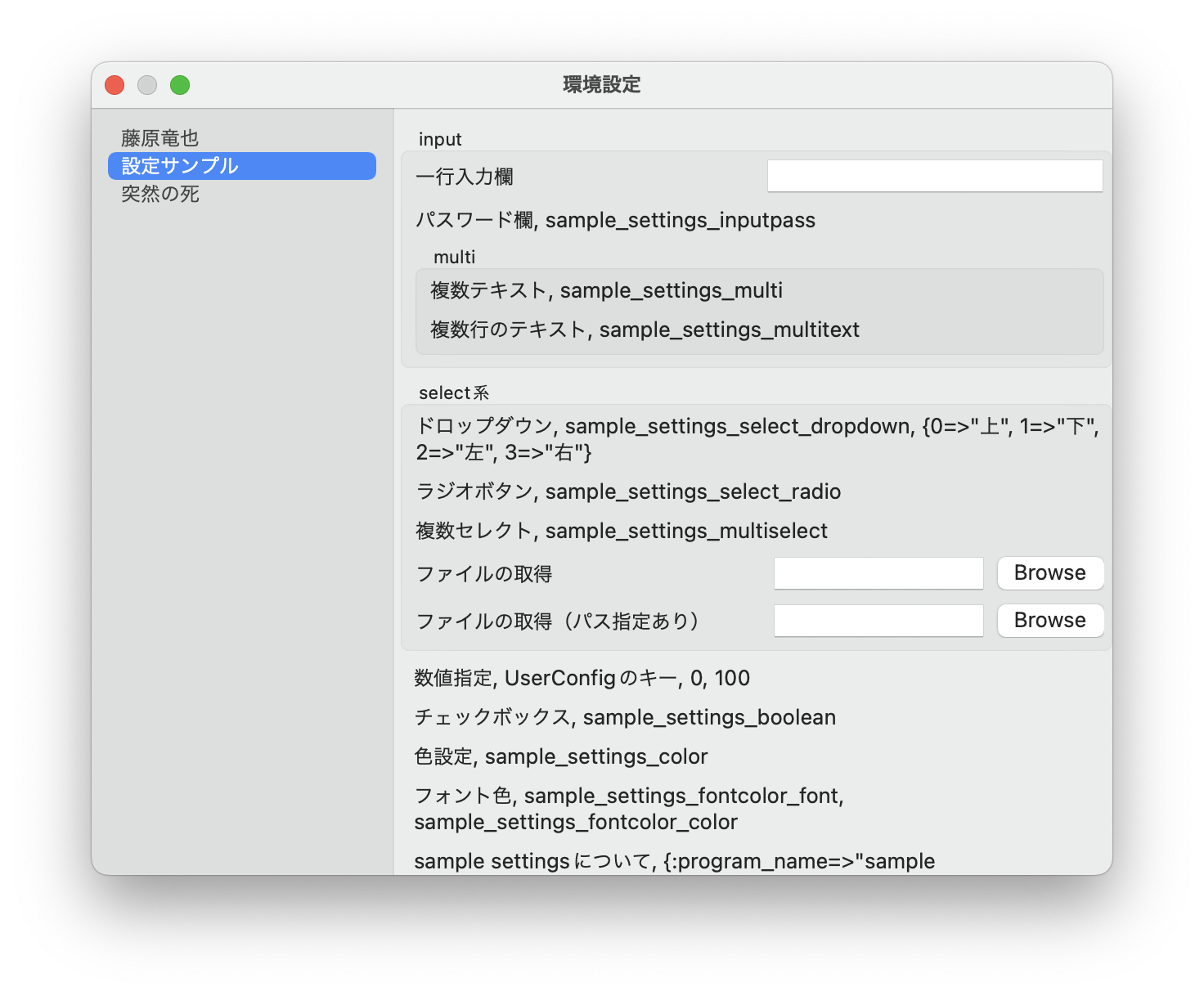Select 藤原竜也 in the sidebar
This screenshot has height=996, width=1204.
[x=160, y=138]
